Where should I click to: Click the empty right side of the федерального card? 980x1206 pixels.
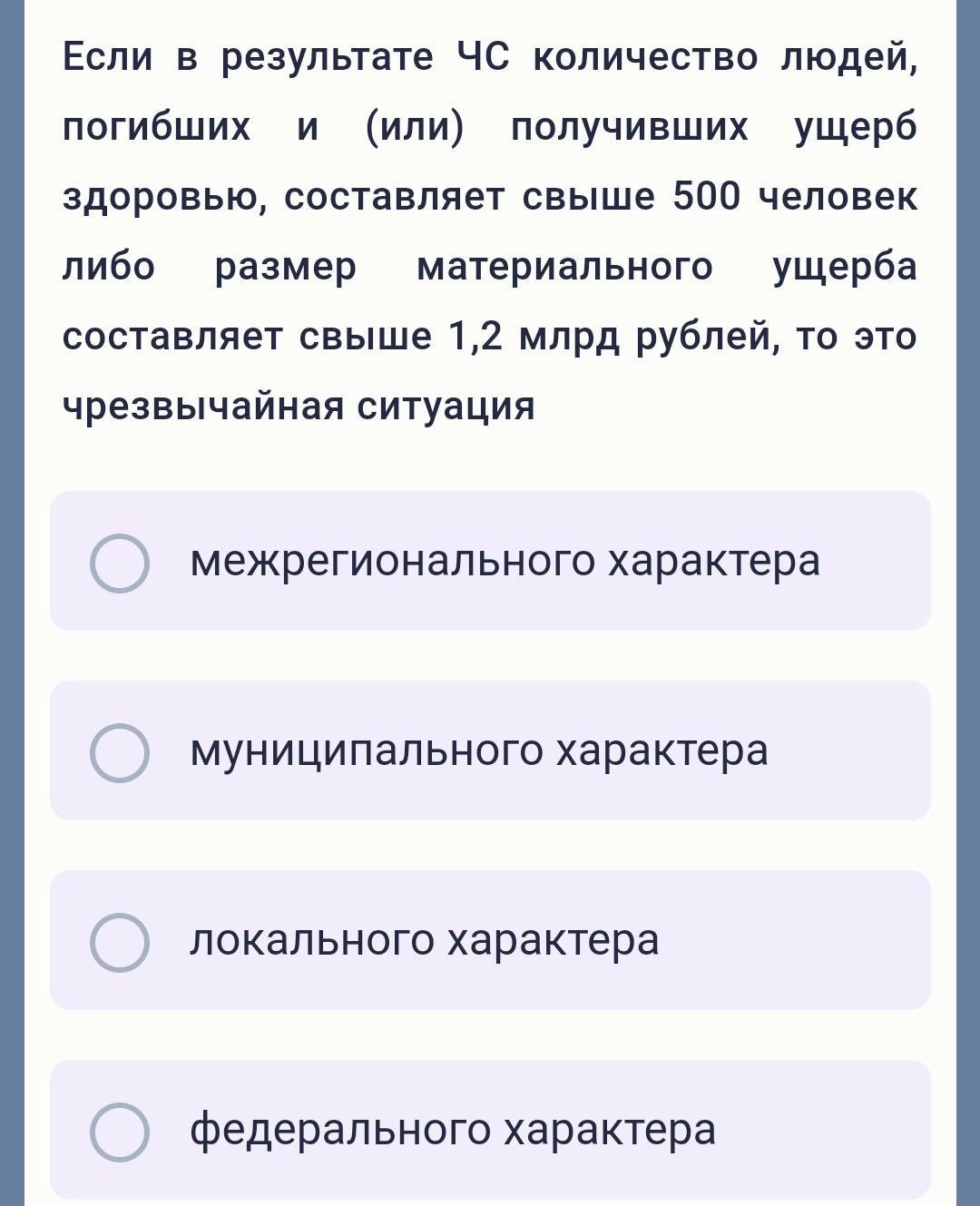(821, 1130)
